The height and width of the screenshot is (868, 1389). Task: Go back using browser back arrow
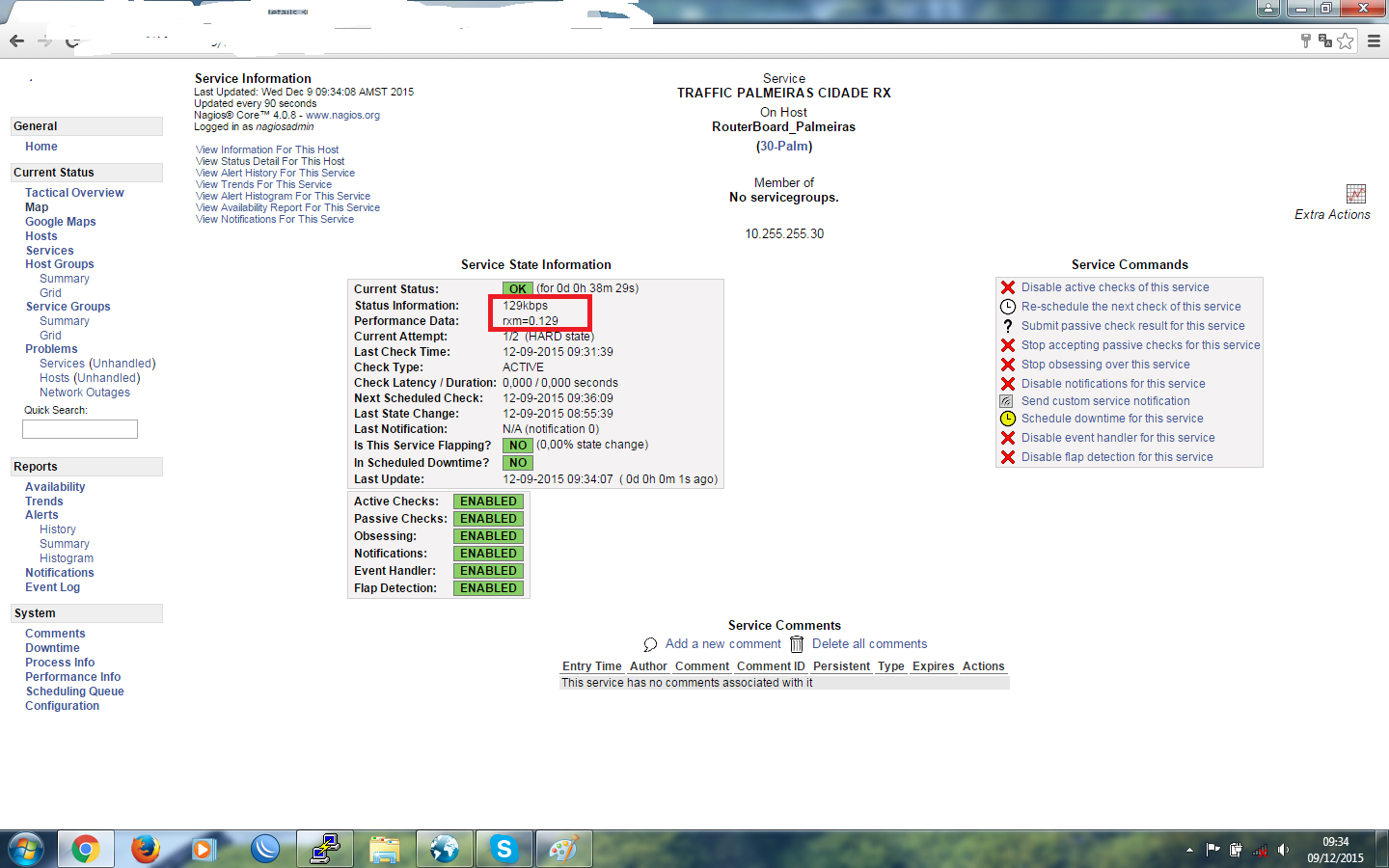point(16,41)
